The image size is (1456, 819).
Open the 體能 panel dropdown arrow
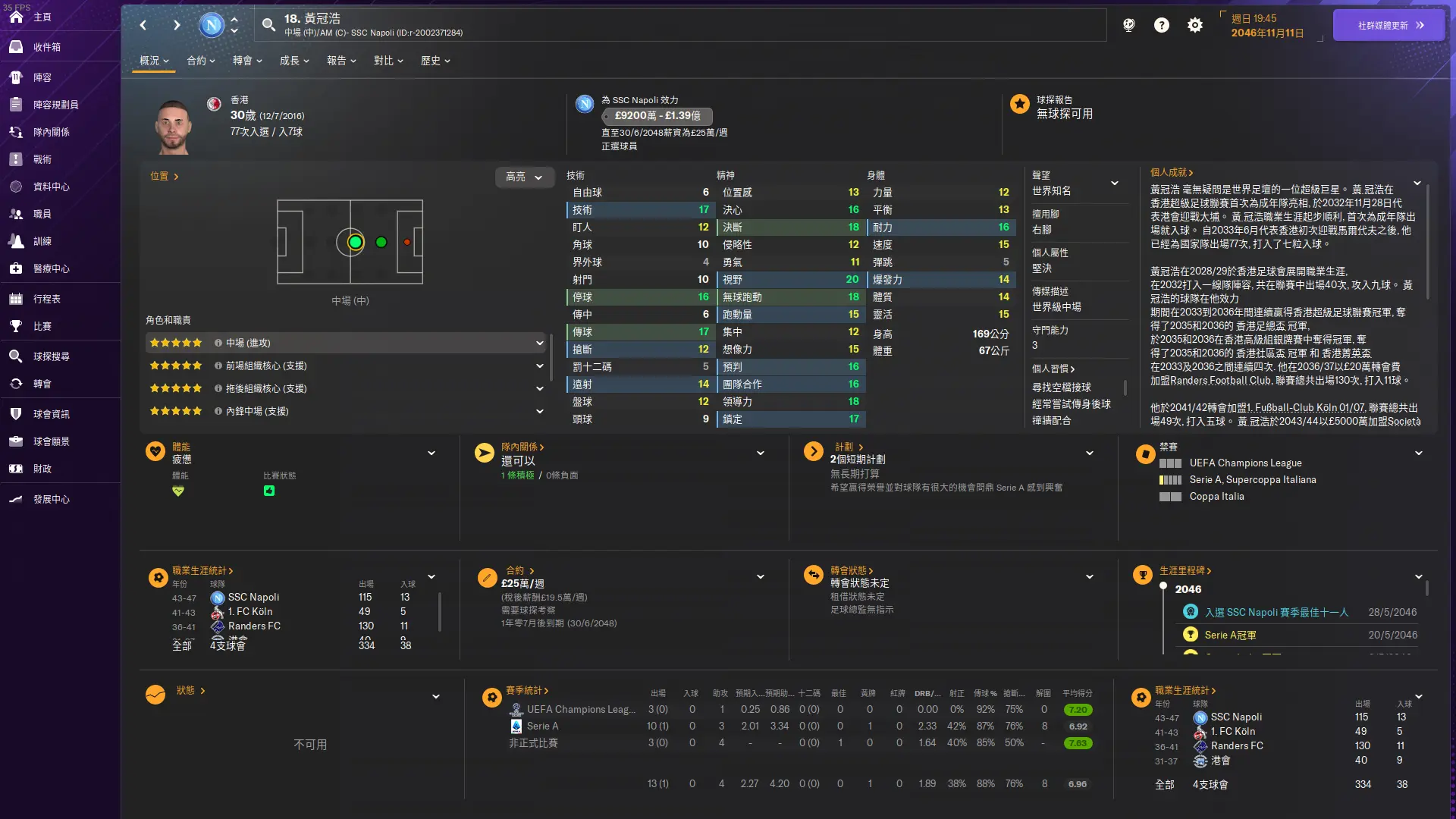pyautogui.click(x=431, y=453)
